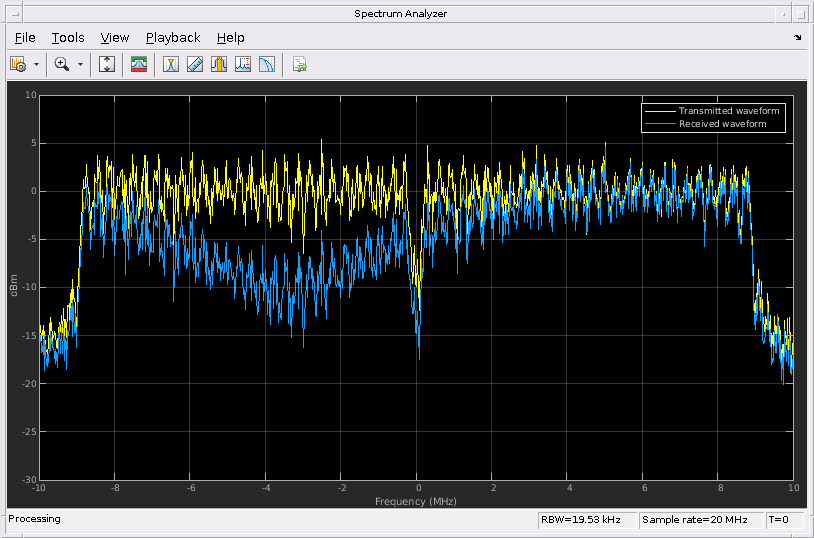Open the Playback menu
The image size is (814, 538).
(173, 38)
